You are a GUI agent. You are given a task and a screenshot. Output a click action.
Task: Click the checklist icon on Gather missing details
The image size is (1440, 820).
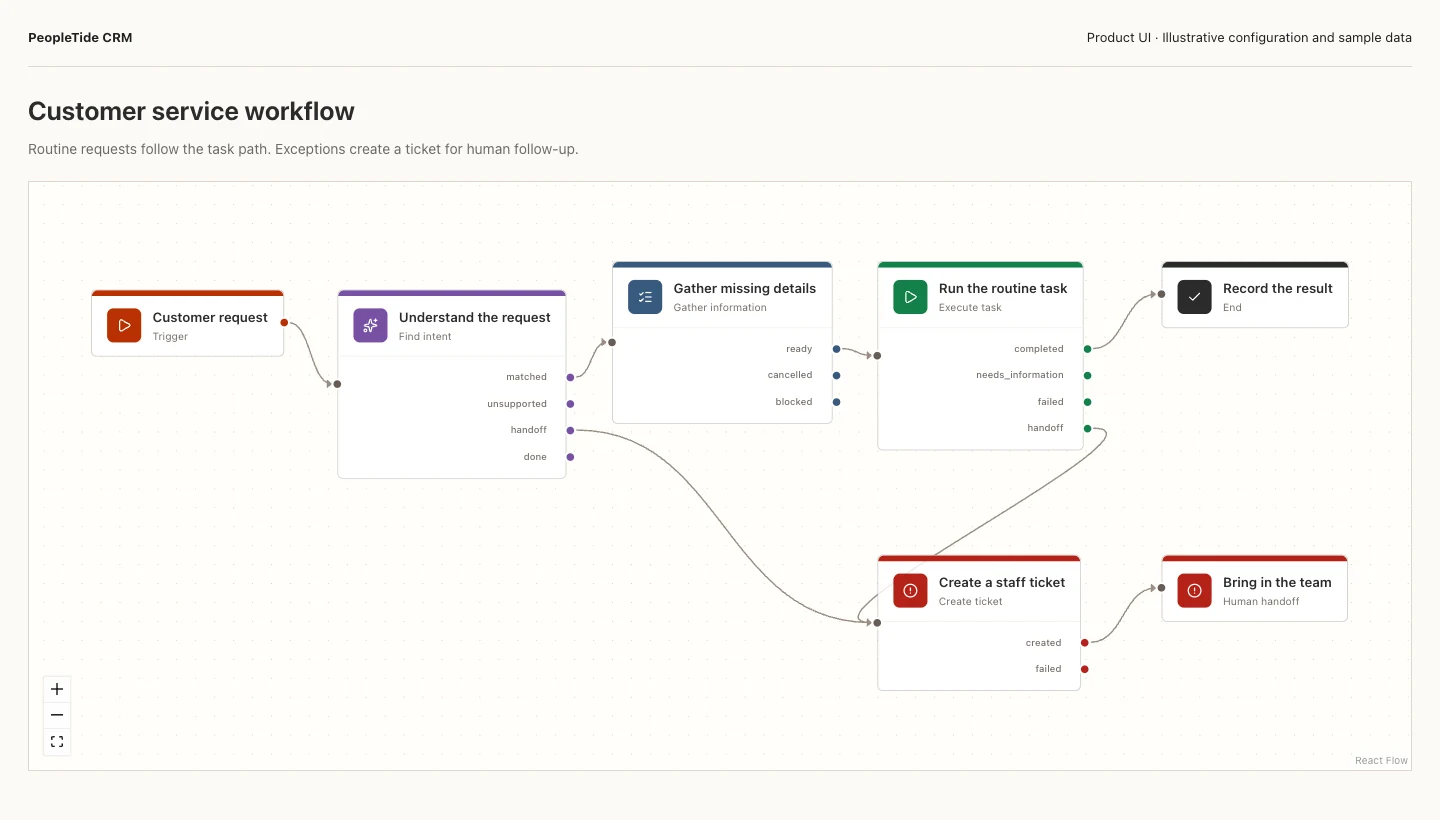click(x=645, y=297)
